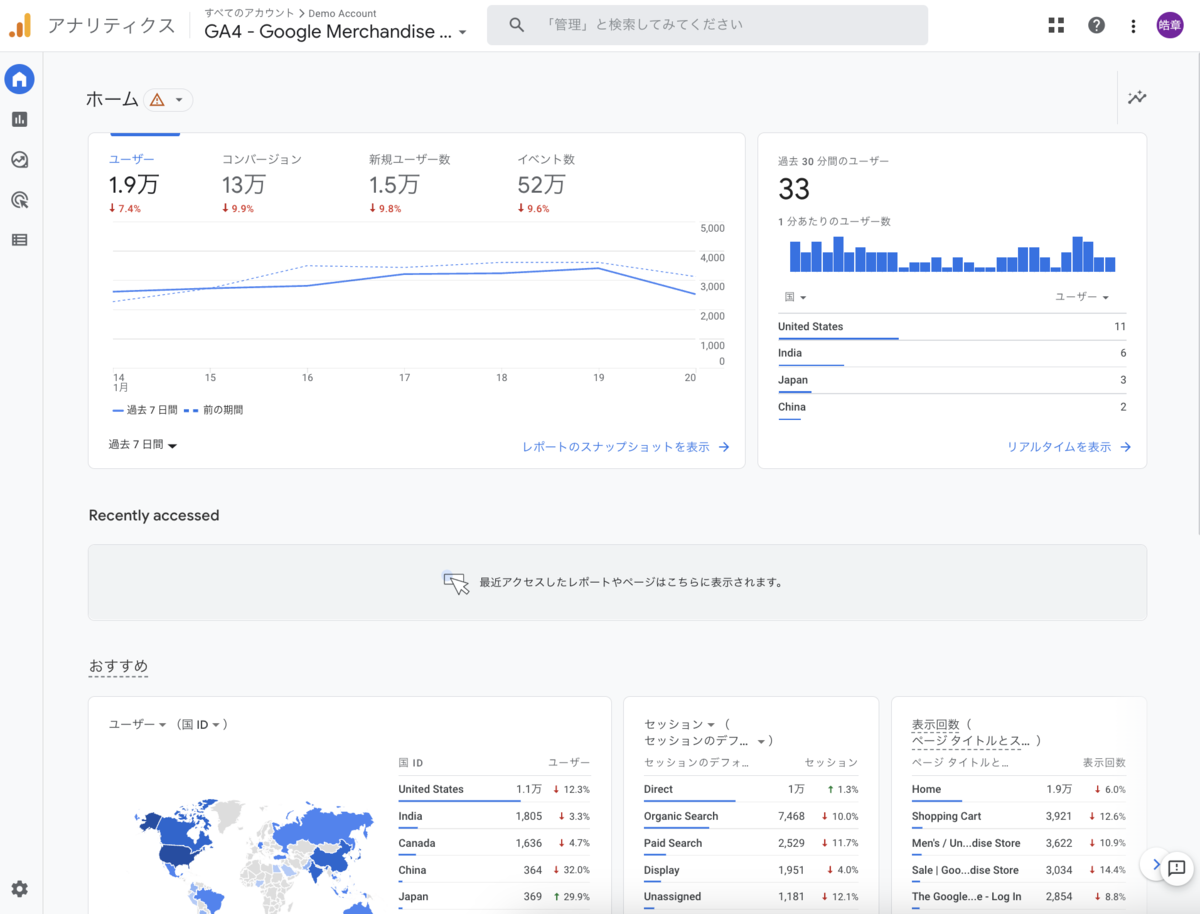Click the Sale | Goo...dise Store row

pyautogui.click(x=1018, y=870)
